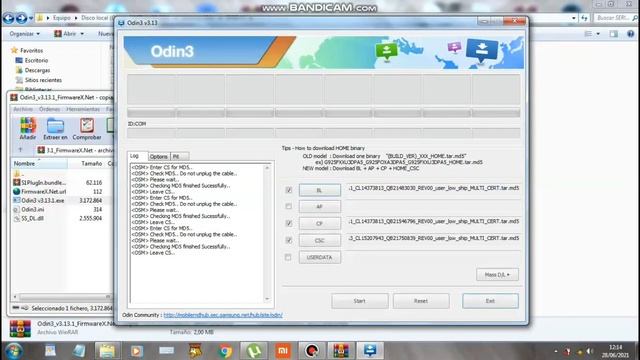
Task: Click the volume icon in system tray
Action: (x=590, y=351)
